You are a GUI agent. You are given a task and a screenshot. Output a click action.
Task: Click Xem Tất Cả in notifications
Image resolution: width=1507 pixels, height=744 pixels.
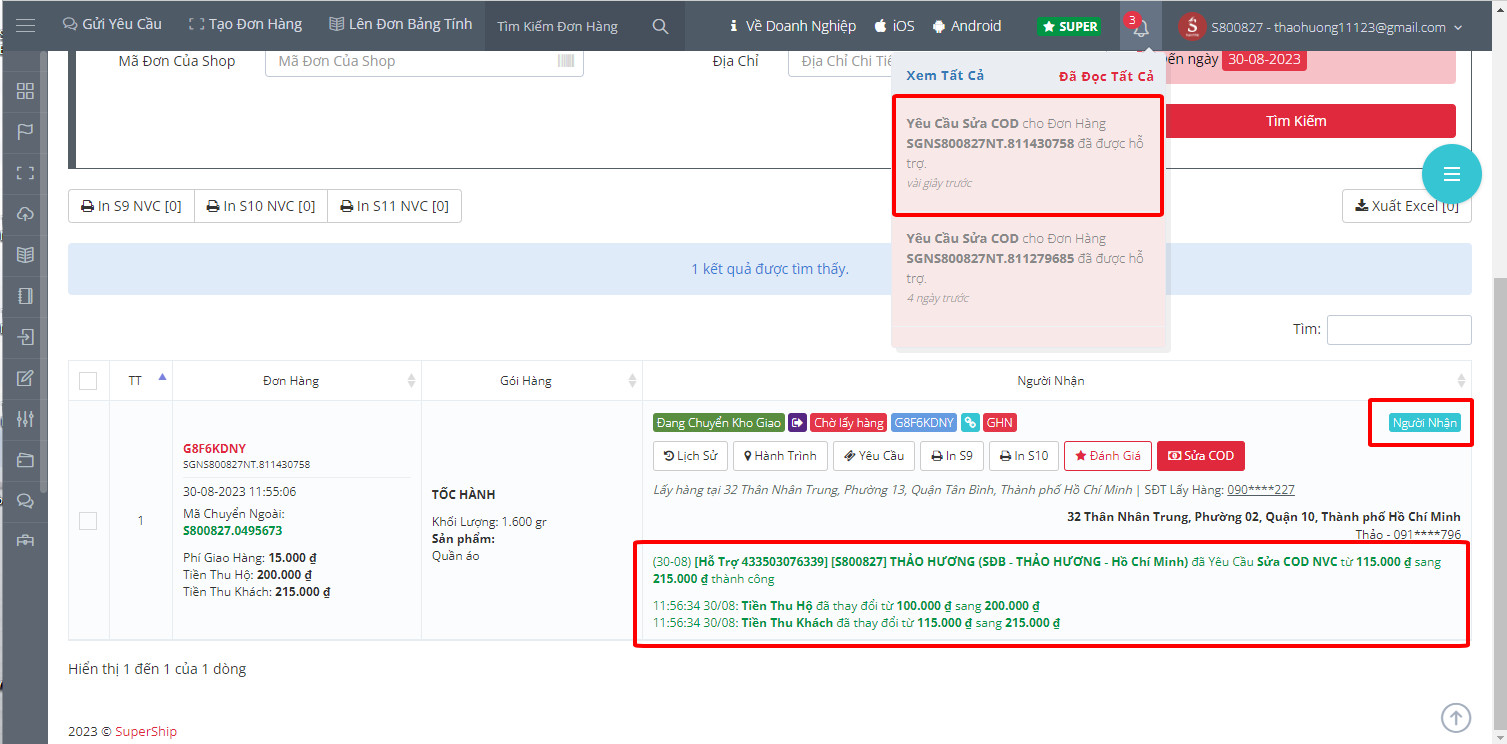pos(945,76)
